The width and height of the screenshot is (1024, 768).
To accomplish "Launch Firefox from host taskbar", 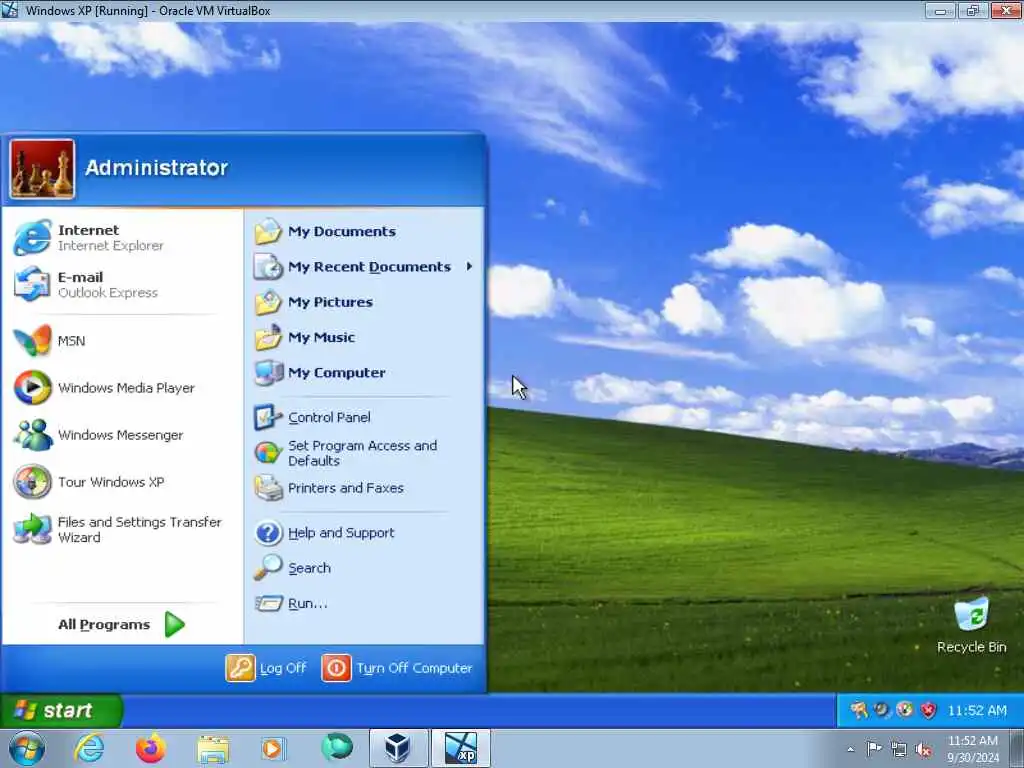I will (x=150, y=748).
